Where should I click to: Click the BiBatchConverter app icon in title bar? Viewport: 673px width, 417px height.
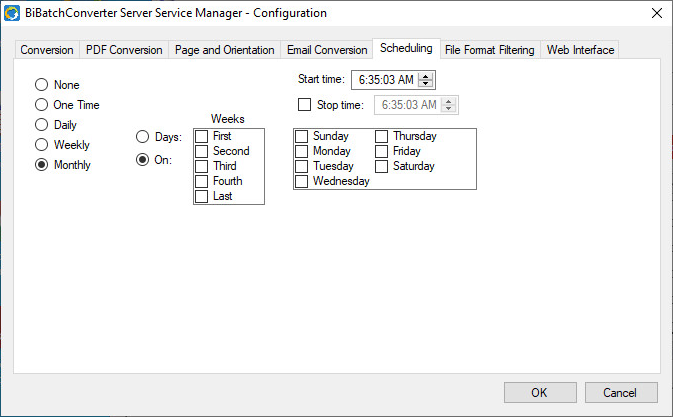(x=13, y=13)
